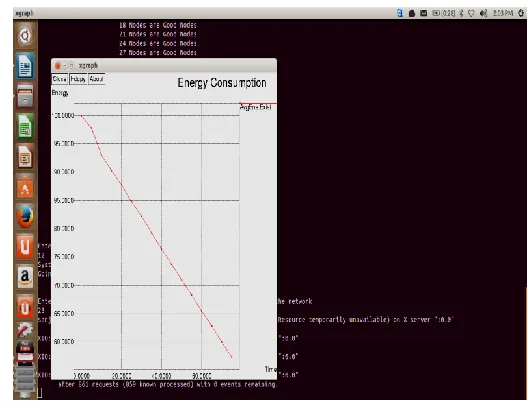Click the 95.0000 y-axis value
Screen dimensions: 528x406
coord(64,143)
